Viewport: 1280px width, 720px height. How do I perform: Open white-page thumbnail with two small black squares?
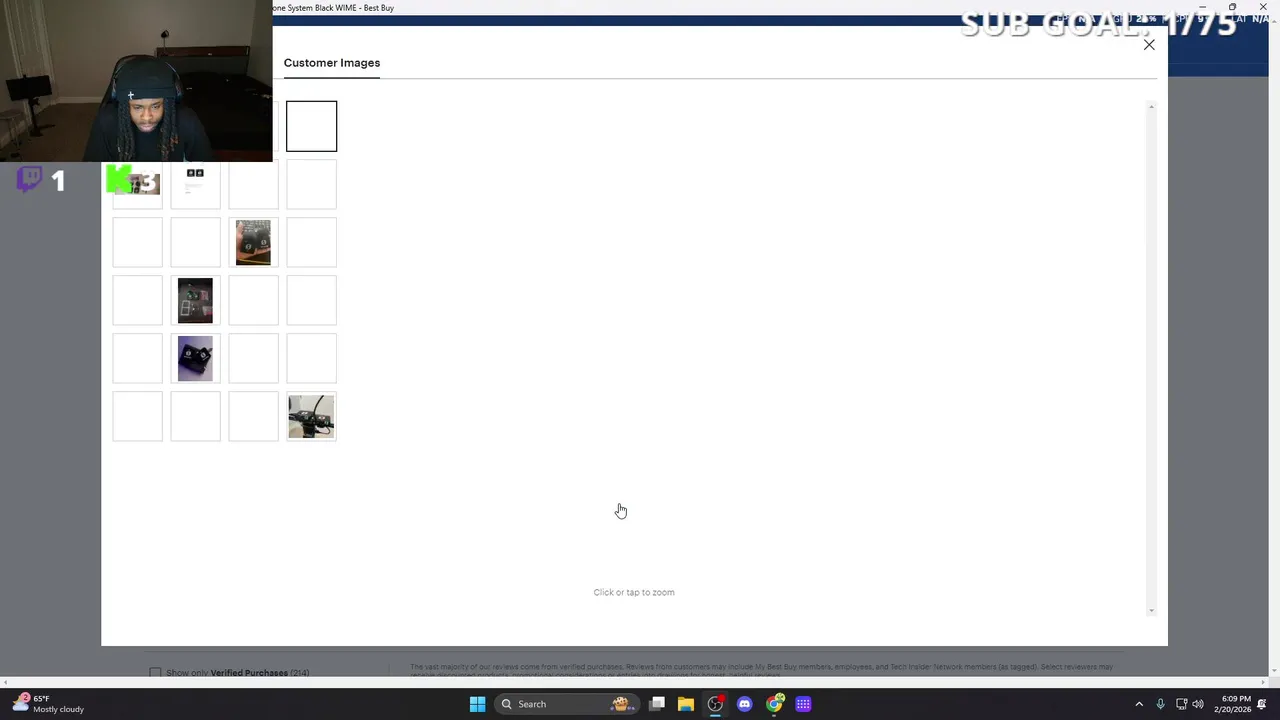pyautogui.click(x=195, y=185)
